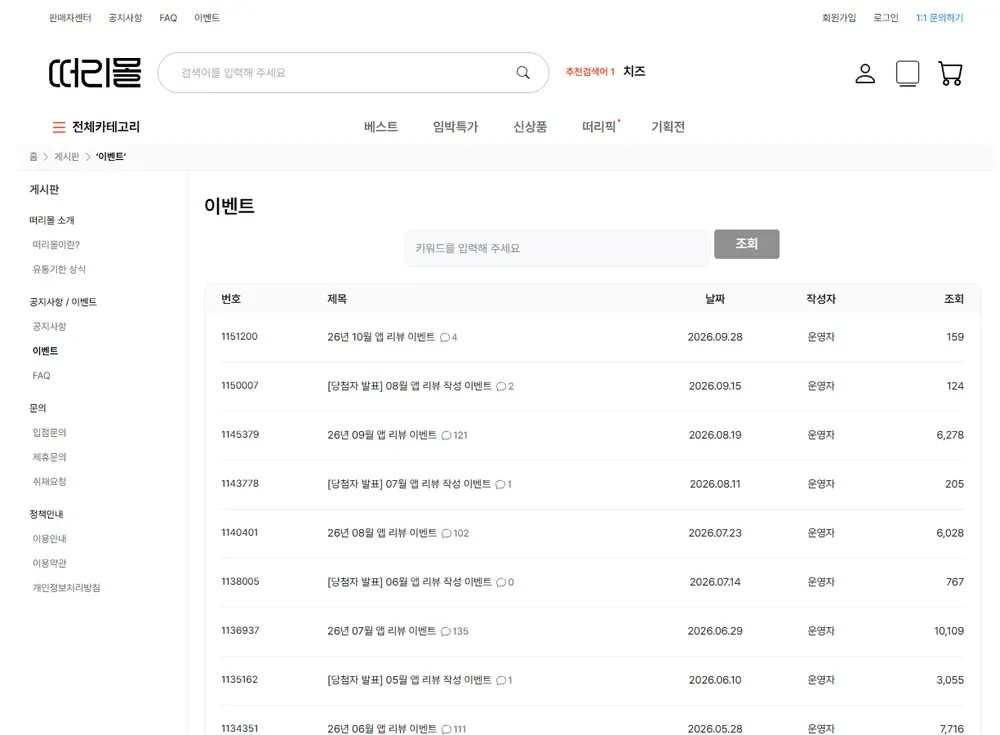This screenshot has height=735, width=1000.
Task: Click the hamburger menu icon beside 전체카테고리
Action: [x=59, y=127]
